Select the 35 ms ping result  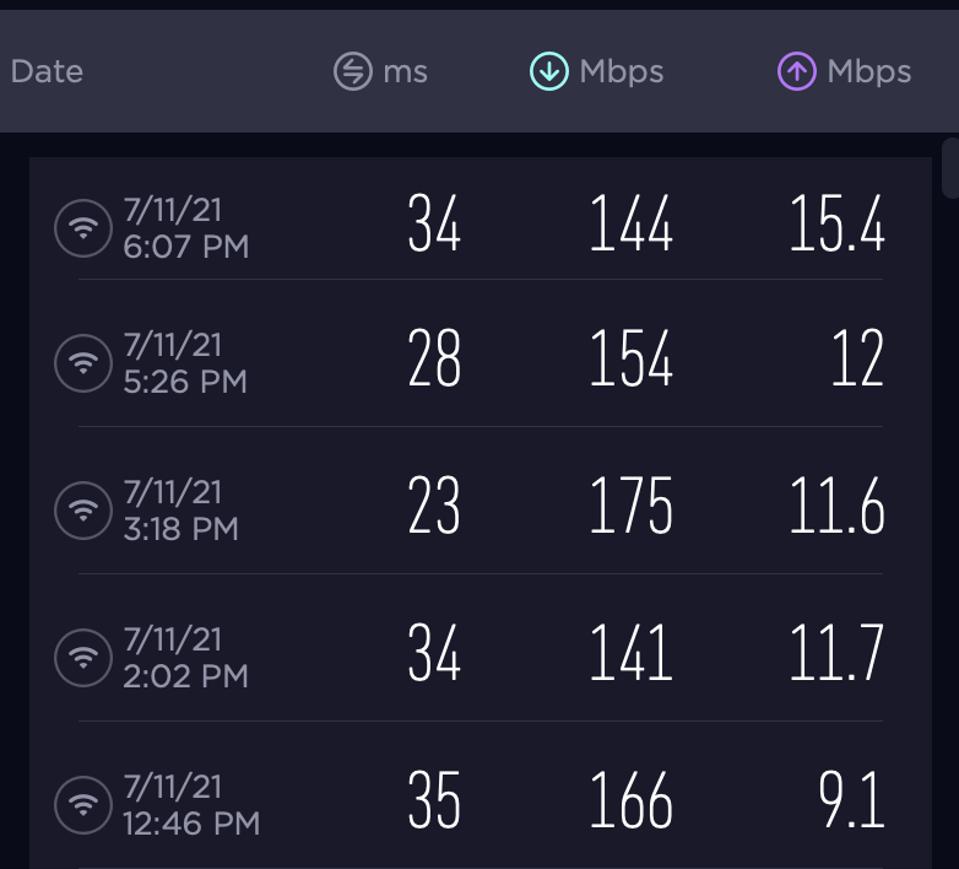pyautogui.click(x=434, y=799)
